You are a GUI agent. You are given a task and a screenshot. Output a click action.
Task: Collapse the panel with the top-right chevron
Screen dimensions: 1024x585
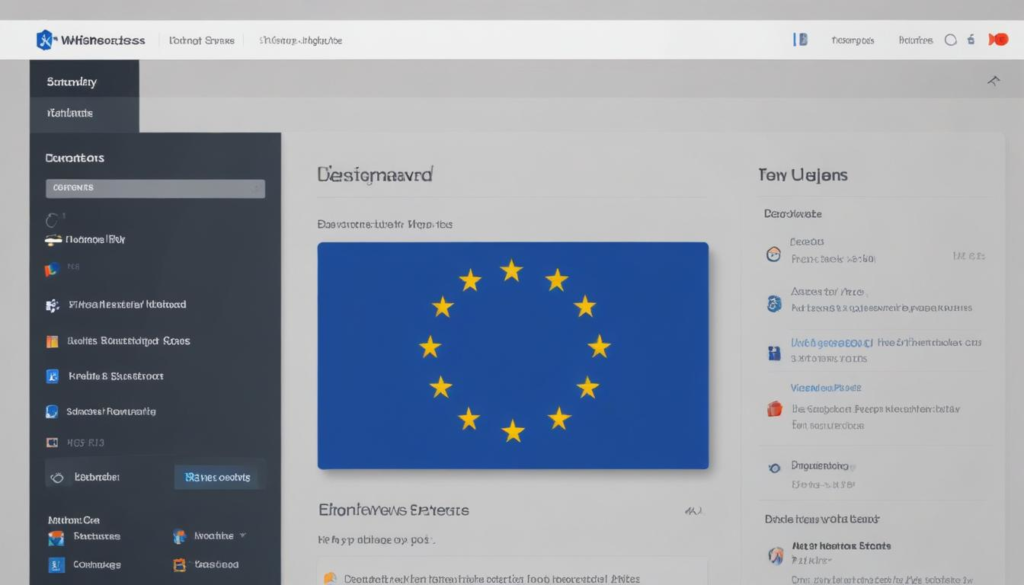pyautogui.click(x=993, y=81)
